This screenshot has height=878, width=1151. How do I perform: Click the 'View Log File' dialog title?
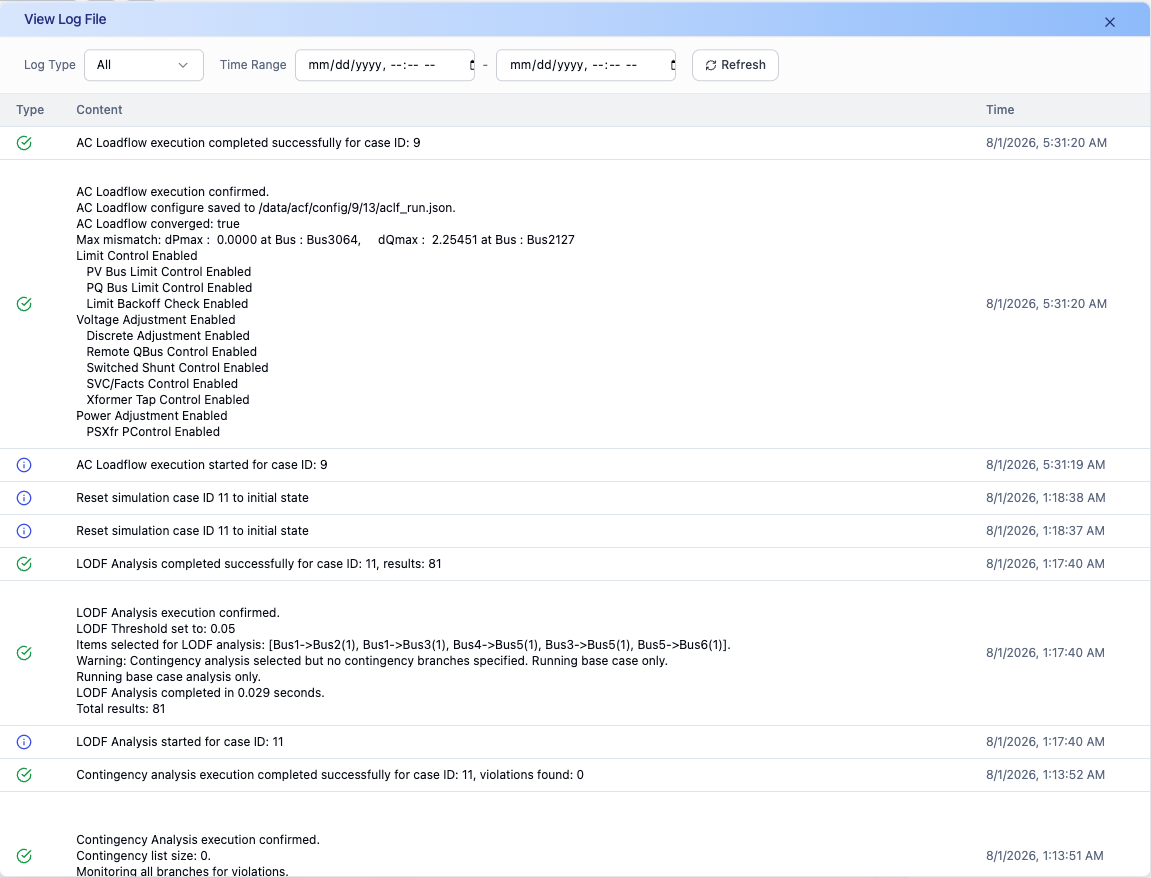coord(65,20)
